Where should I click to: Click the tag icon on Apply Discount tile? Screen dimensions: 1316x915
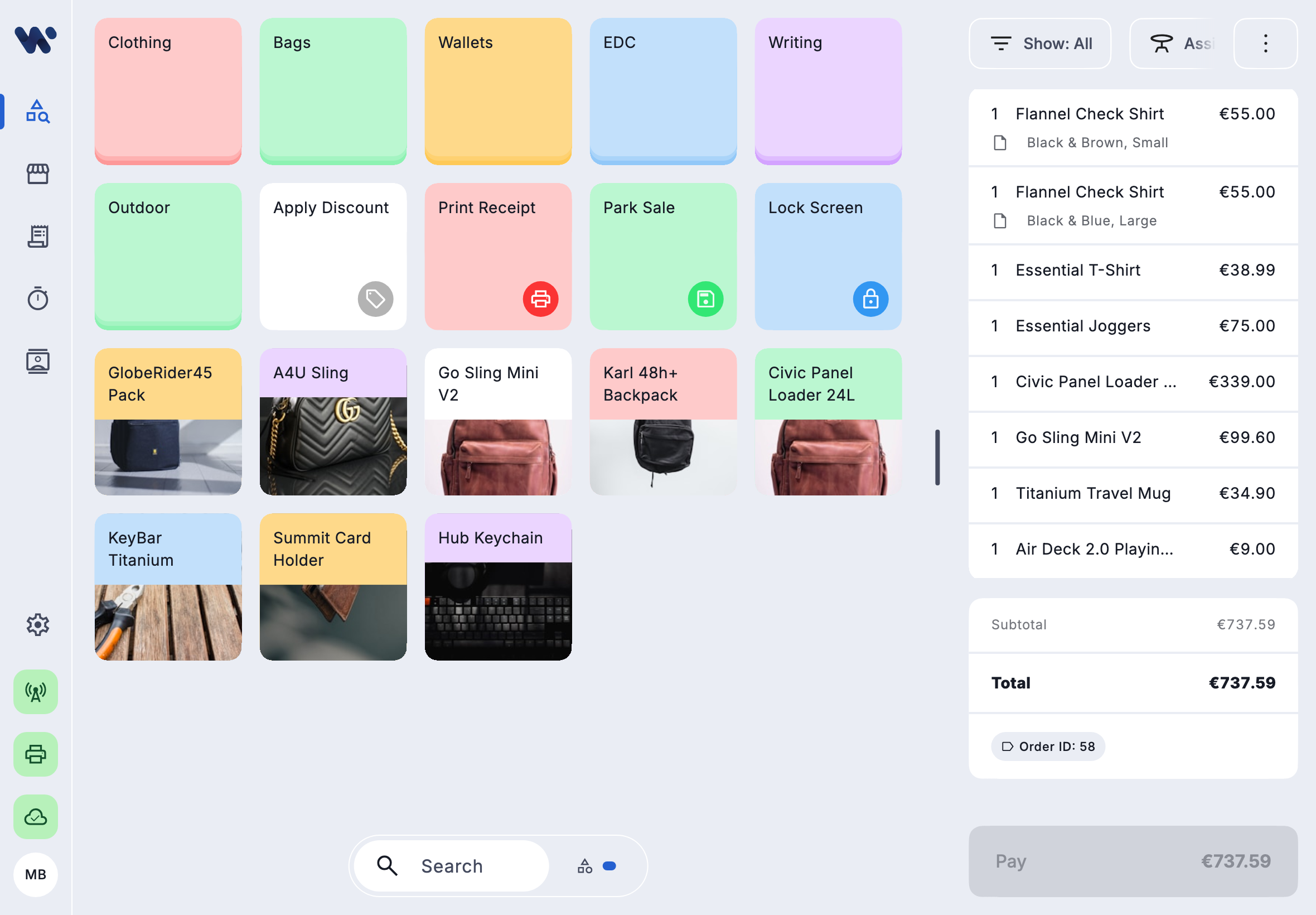coord(375,298)
